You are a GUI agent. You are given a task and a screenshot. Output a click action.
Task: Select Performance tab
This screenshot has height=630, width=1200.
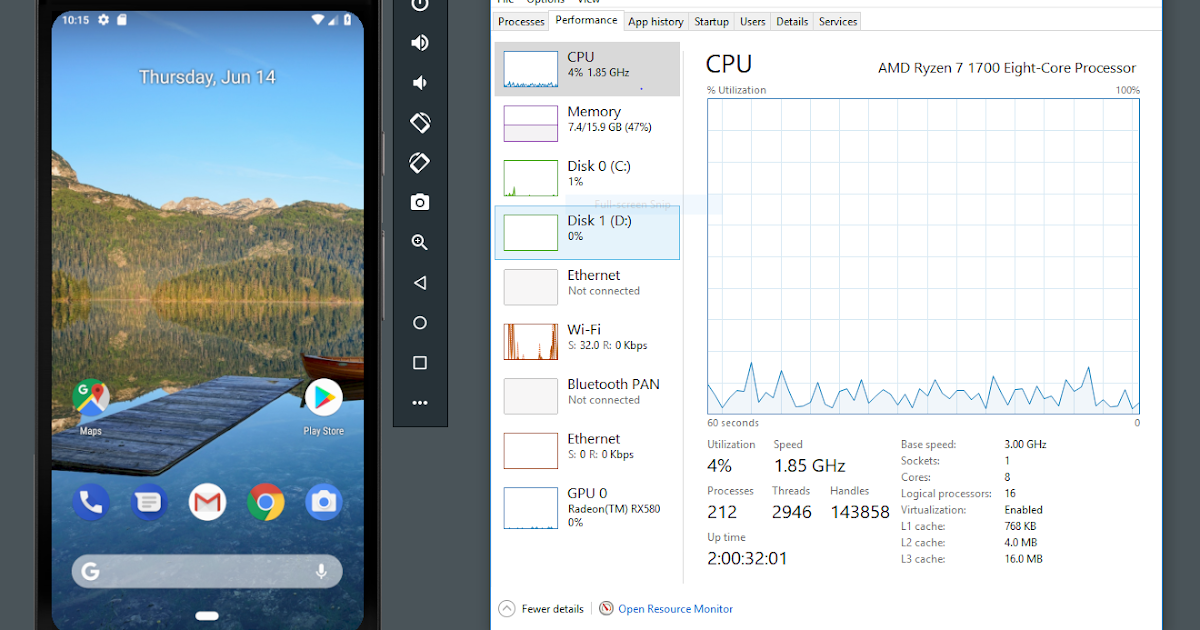tap(586, 20)
